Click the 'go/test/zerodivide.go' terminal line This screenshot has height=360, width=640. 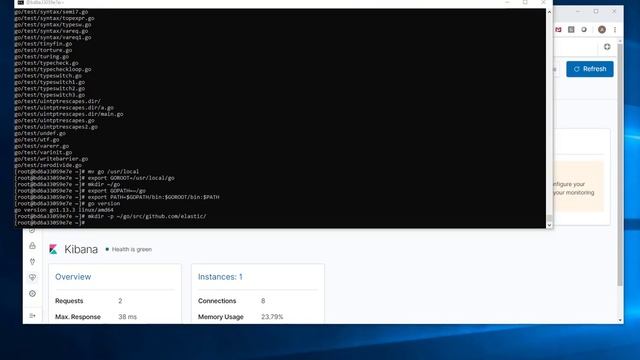click(x=48, y=165)
